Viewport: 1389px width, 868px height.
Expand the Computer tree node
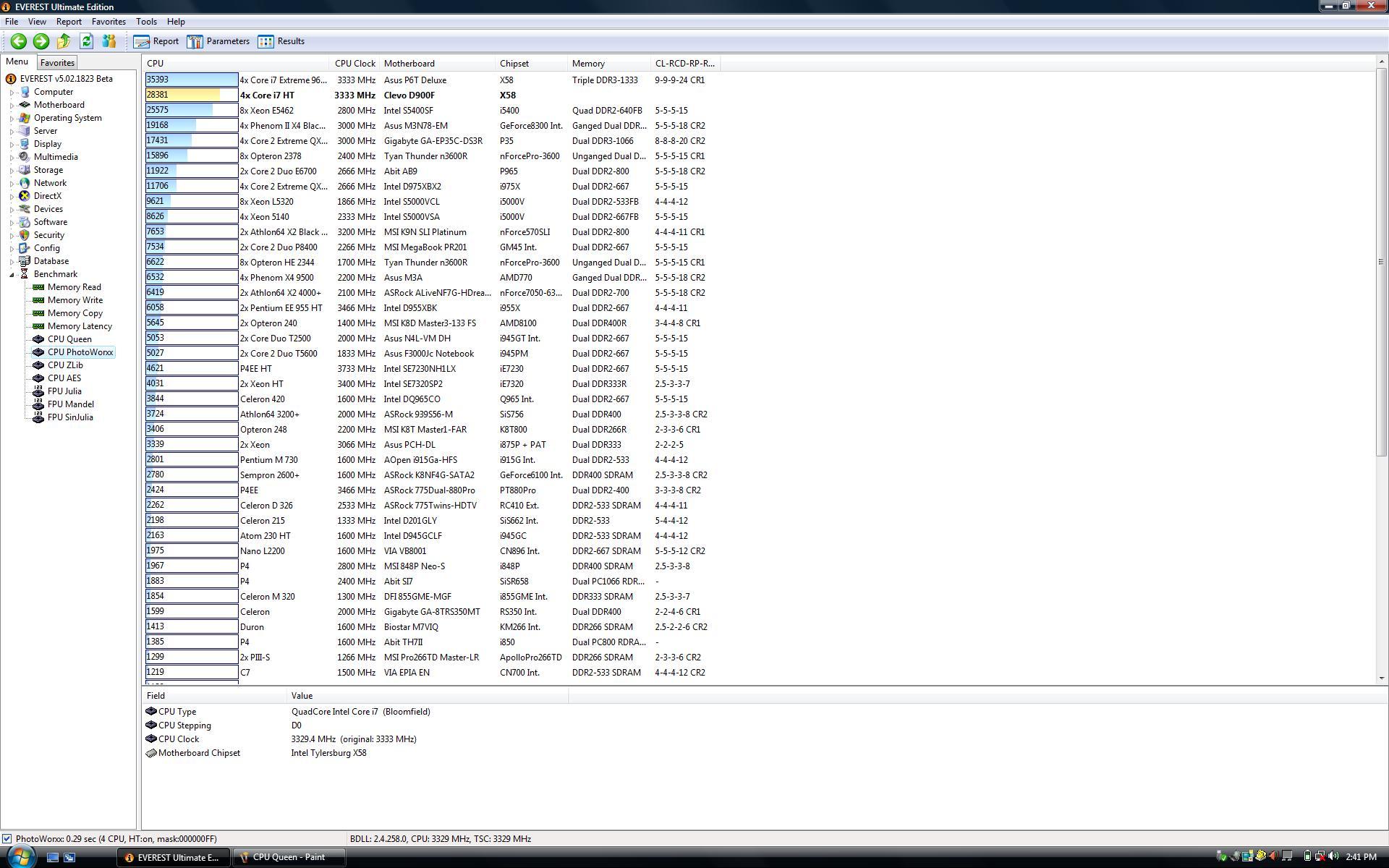tap(12, 93)
